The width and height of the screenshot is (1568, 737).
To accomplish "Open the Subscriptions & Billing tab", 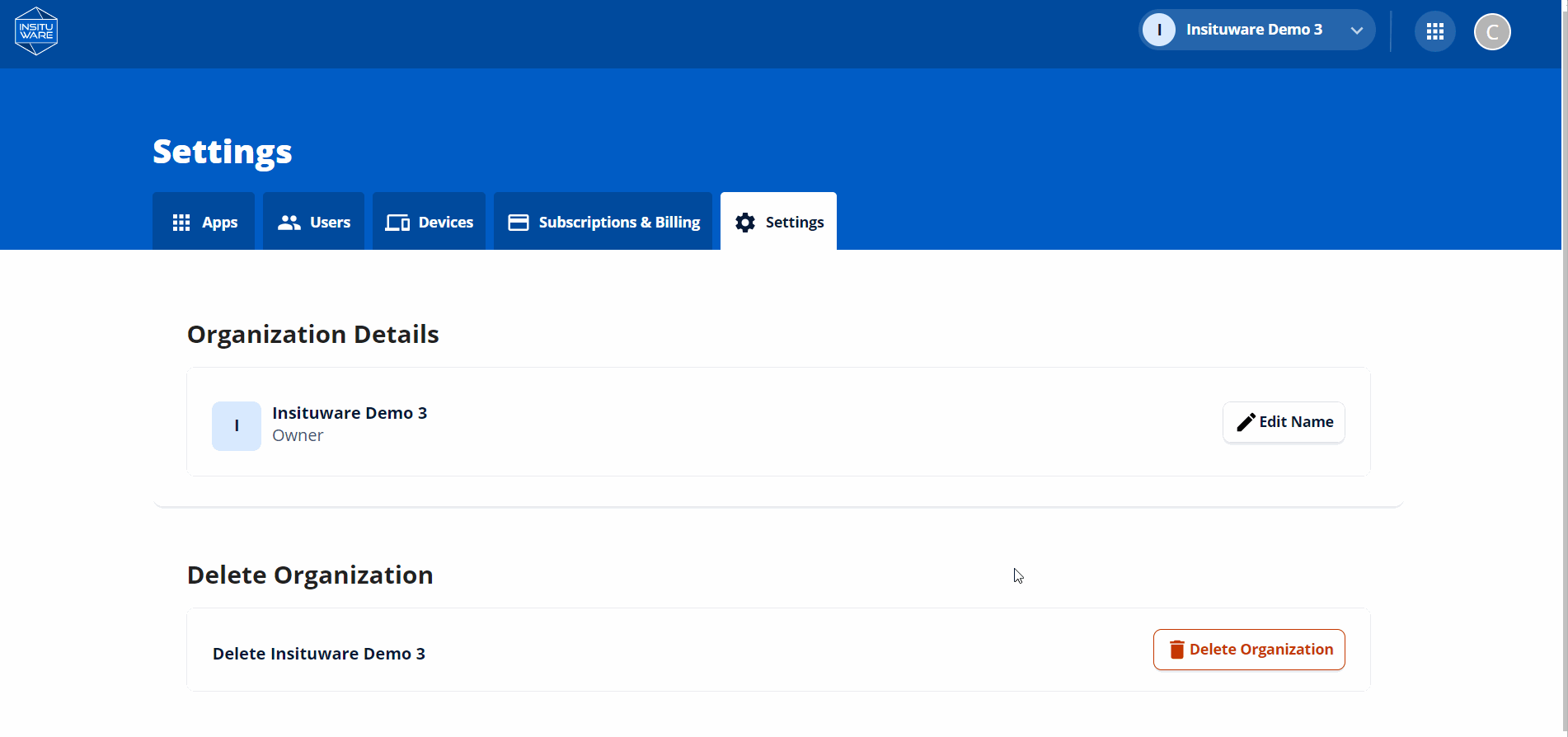I will (x=603, y=222).
